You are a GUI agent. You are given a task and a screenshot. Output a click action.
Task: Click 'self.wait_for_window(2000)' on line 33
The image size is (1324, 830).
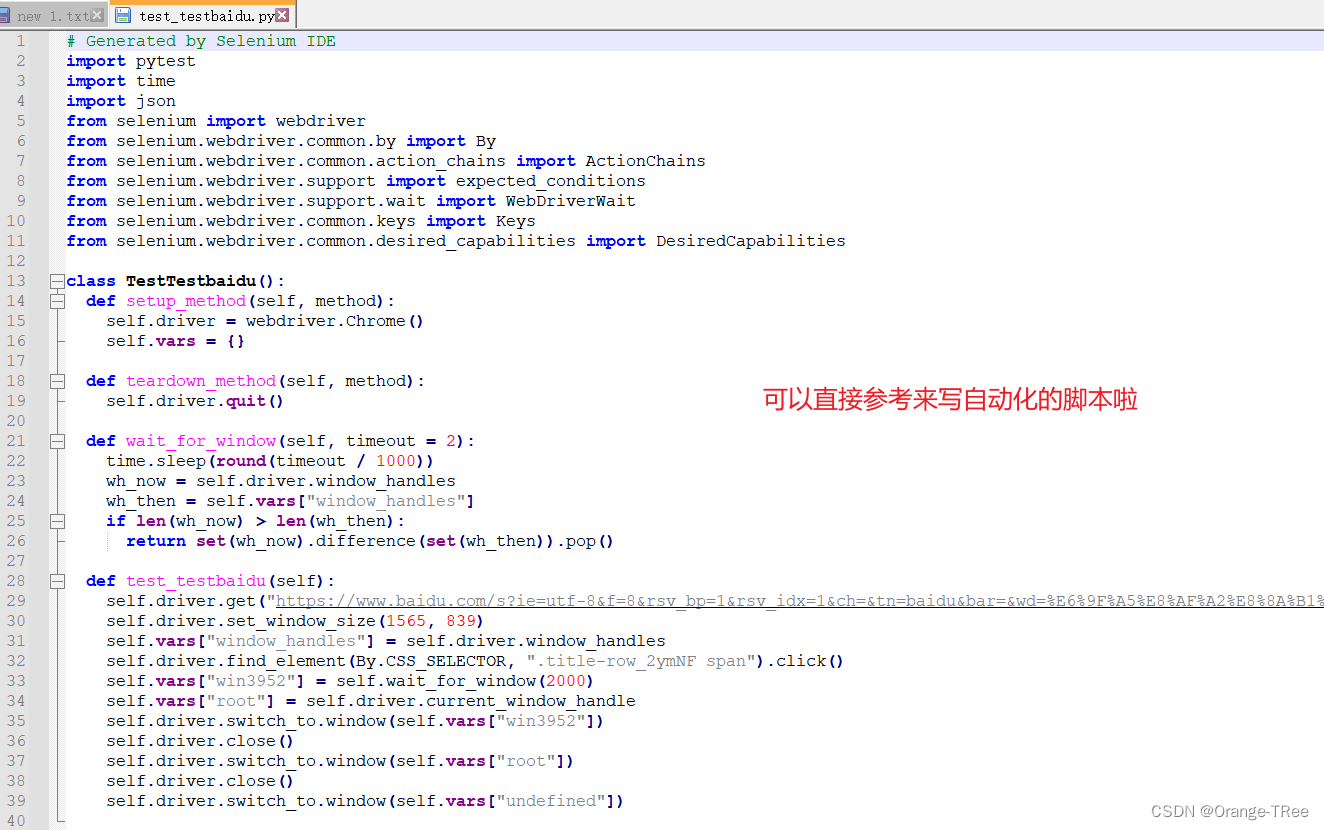click(x=466, y=681)
